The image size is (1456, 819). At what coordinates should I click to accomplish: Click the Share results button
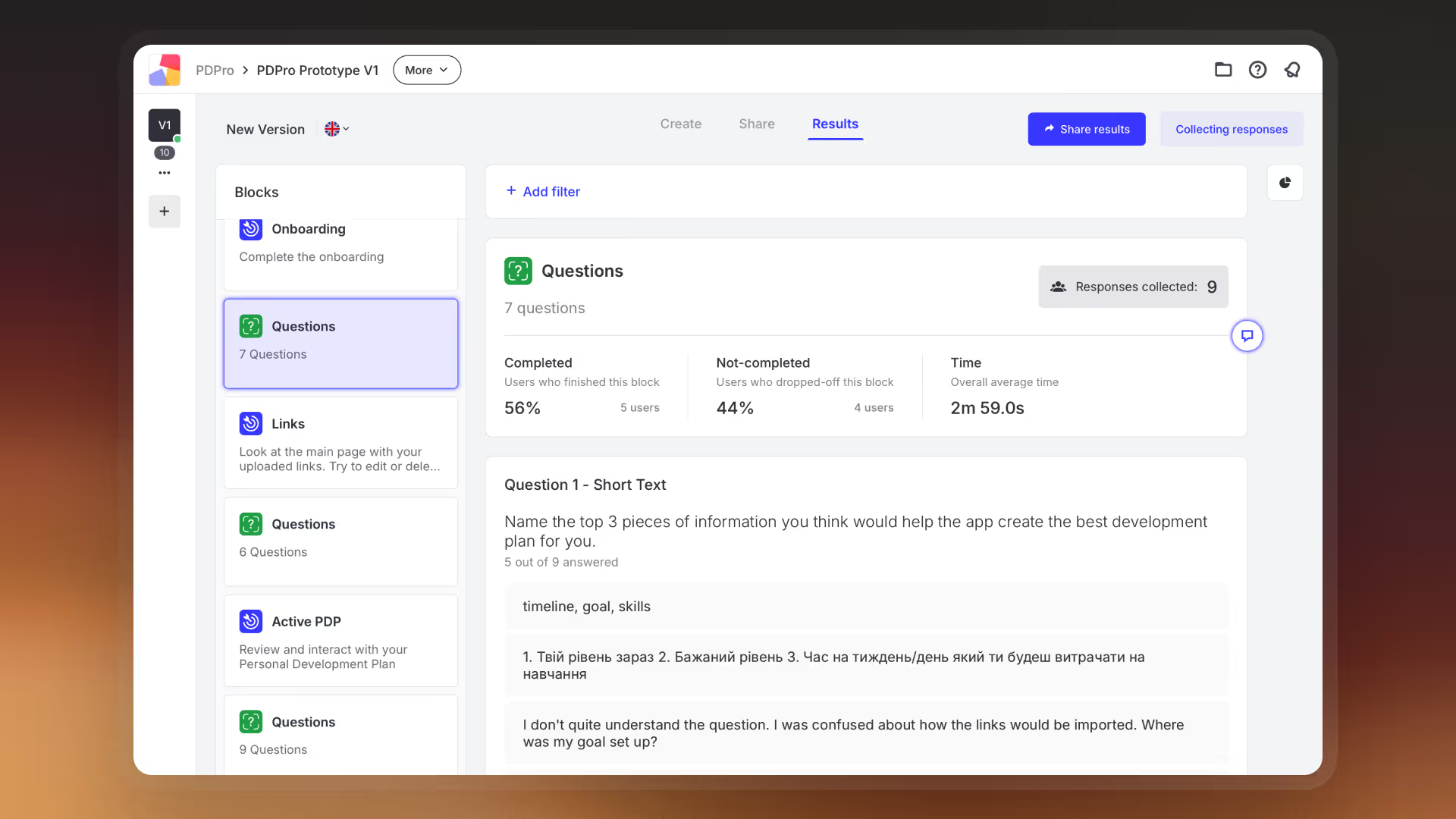[1086, 129]
